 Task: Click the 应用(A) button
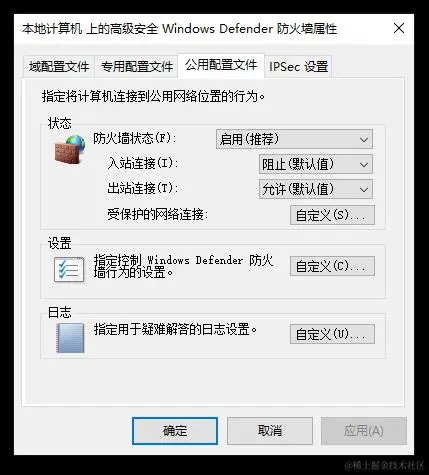[x=364, y=431]
